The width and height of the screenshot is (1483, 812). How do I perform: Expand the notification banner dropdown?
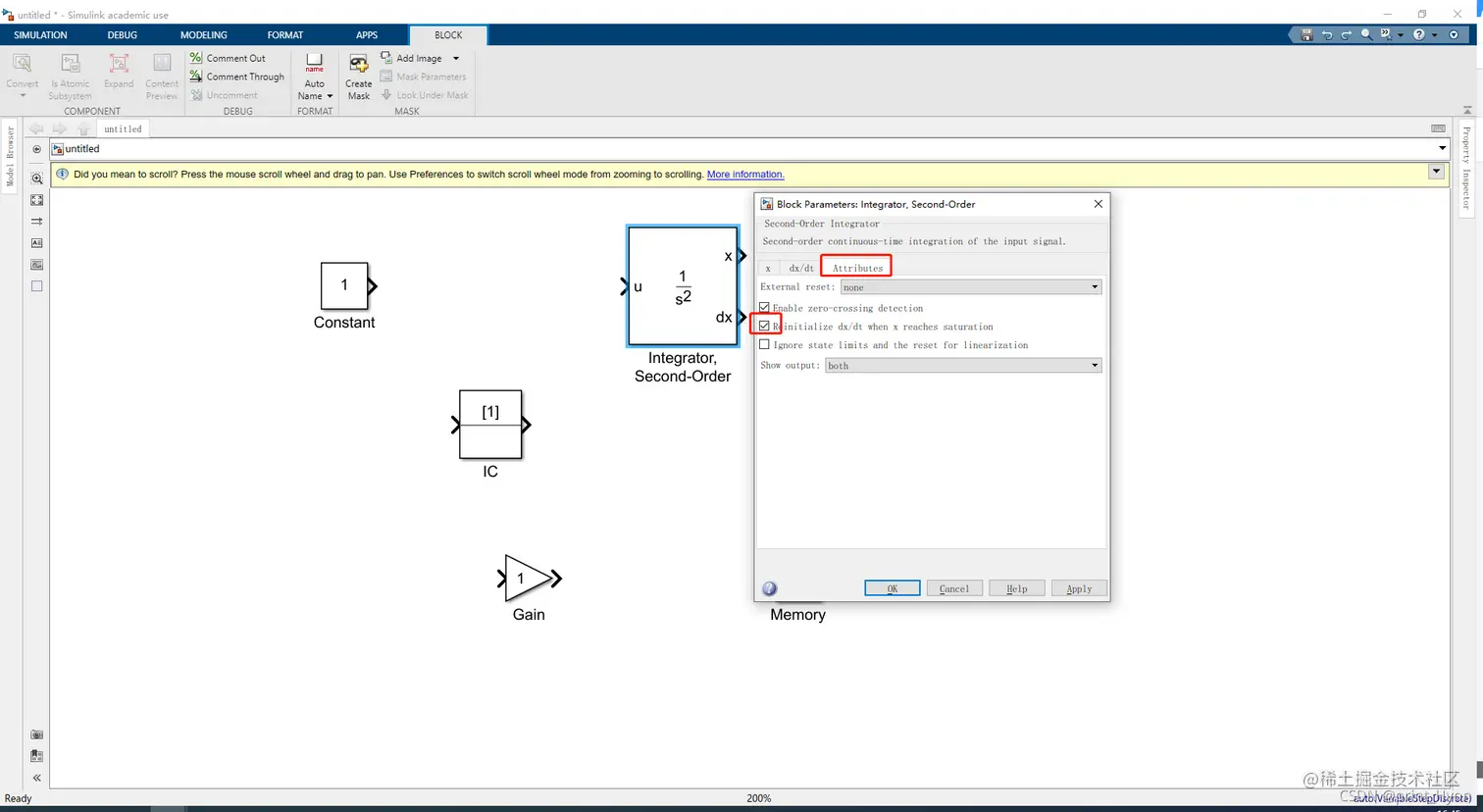pos(1436,172)
